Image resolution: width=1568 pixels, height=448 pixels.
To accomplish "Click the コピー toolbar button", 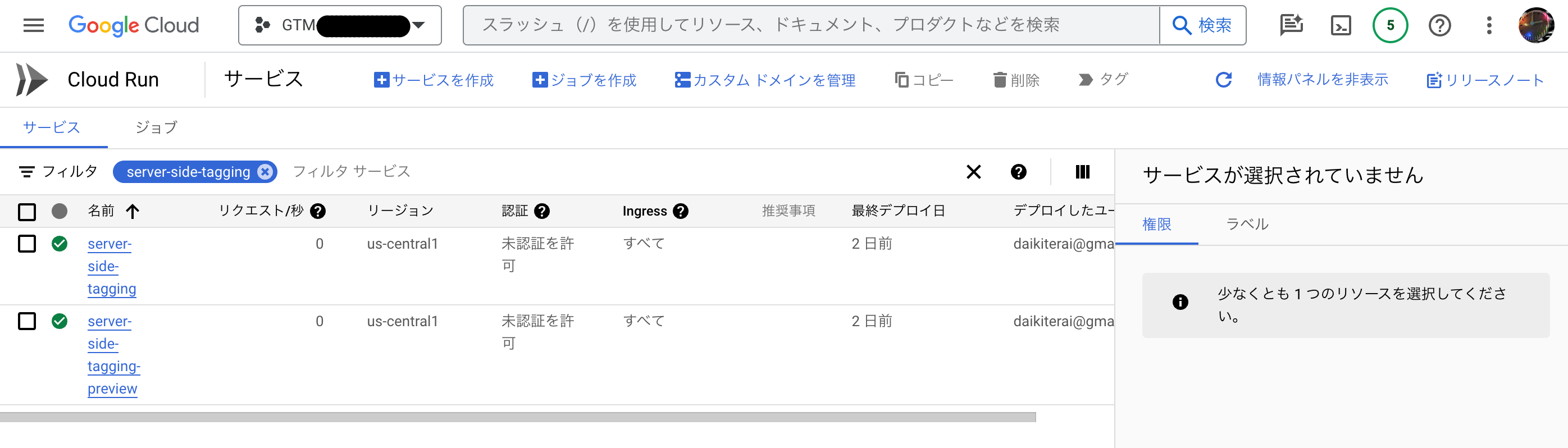I will [x=924, y=80].
